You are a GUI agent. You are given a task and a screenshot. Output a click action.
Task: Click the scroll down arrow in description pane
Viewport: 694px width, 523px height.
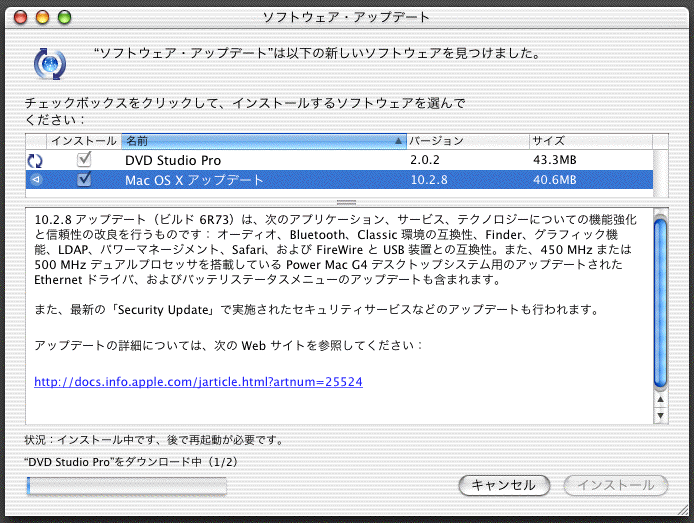coord(660,415)
